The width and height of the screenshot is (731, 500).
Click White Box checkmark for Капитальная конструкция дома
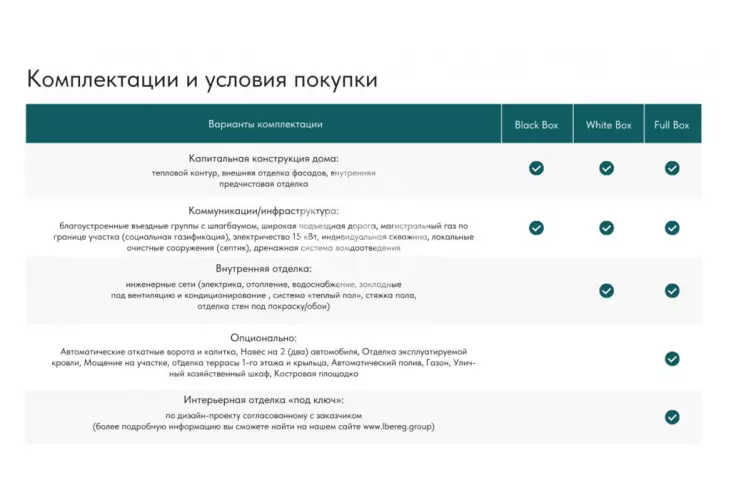(606, 168)
